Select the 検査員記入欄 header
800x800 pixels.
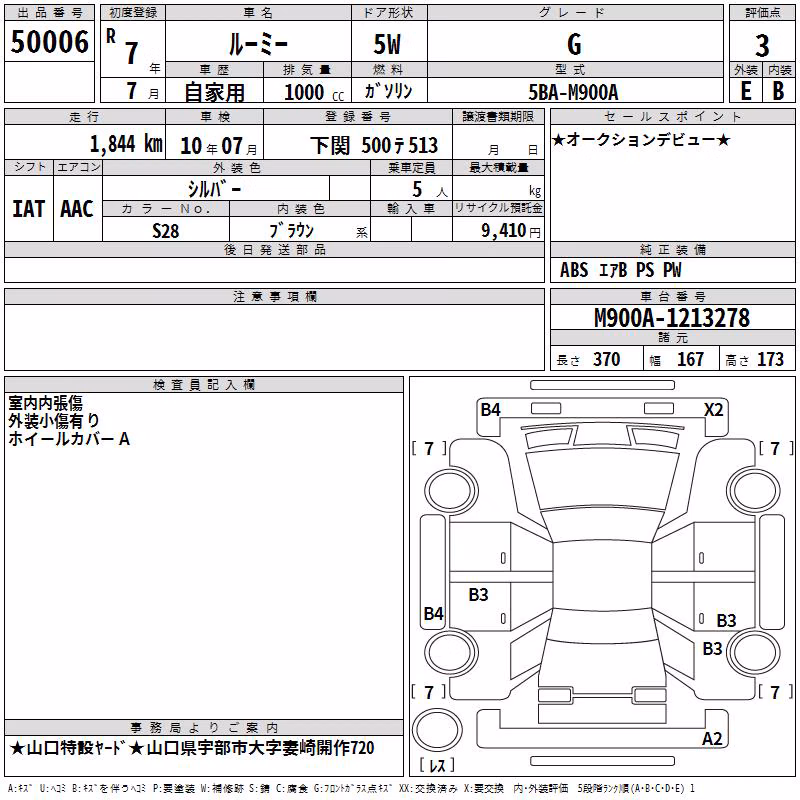[204, 385]
